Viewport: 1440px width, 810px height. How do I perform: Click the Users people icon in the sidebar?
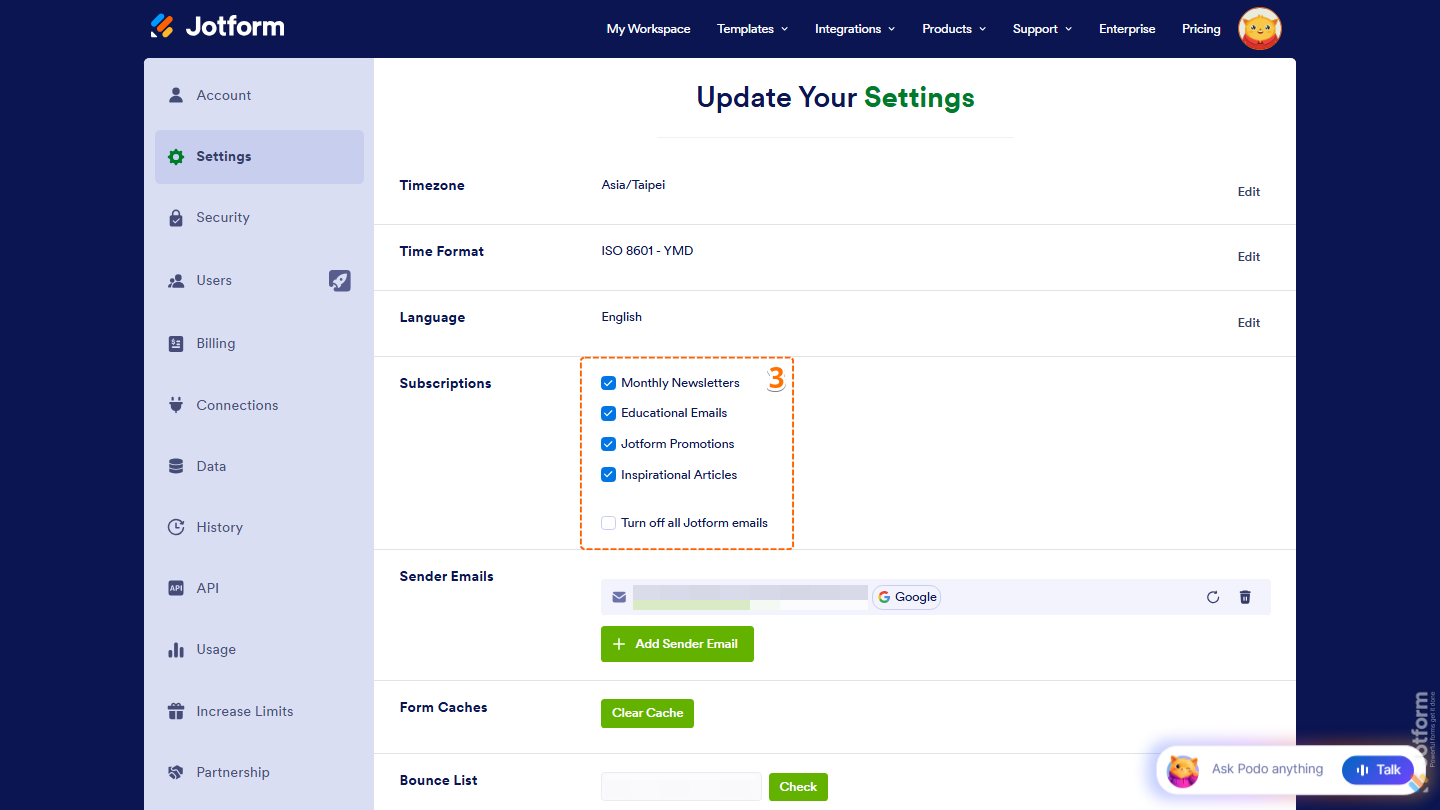176,281
